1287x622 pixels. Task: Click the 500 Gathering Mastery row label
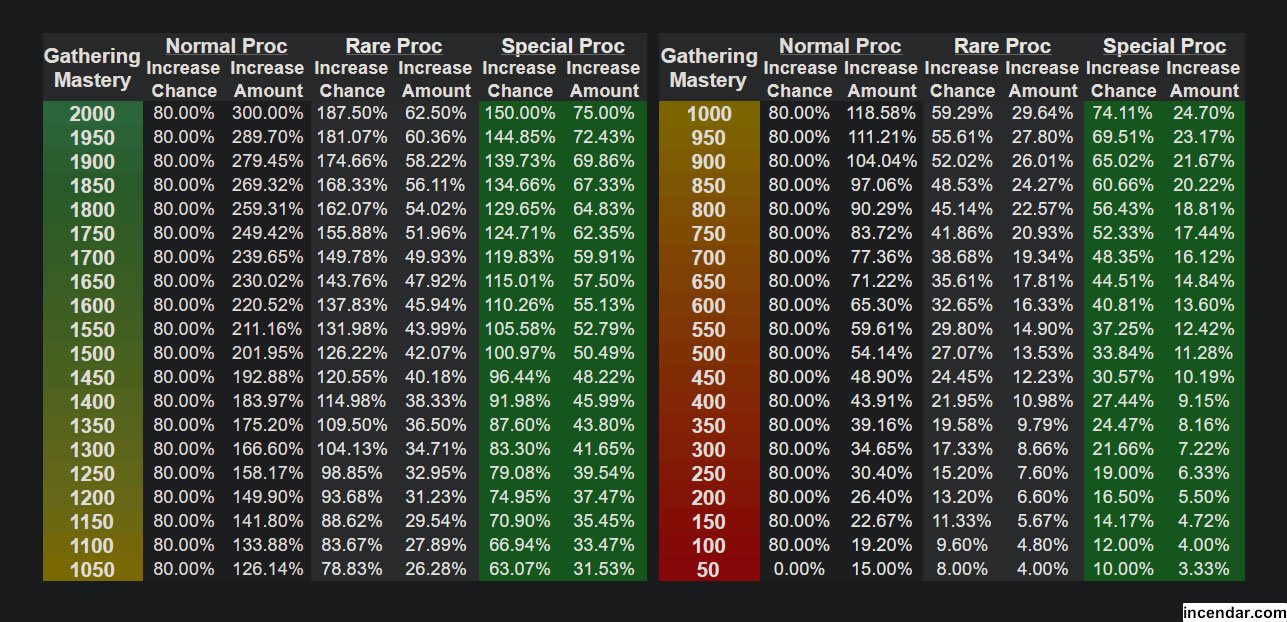(708, 354)
